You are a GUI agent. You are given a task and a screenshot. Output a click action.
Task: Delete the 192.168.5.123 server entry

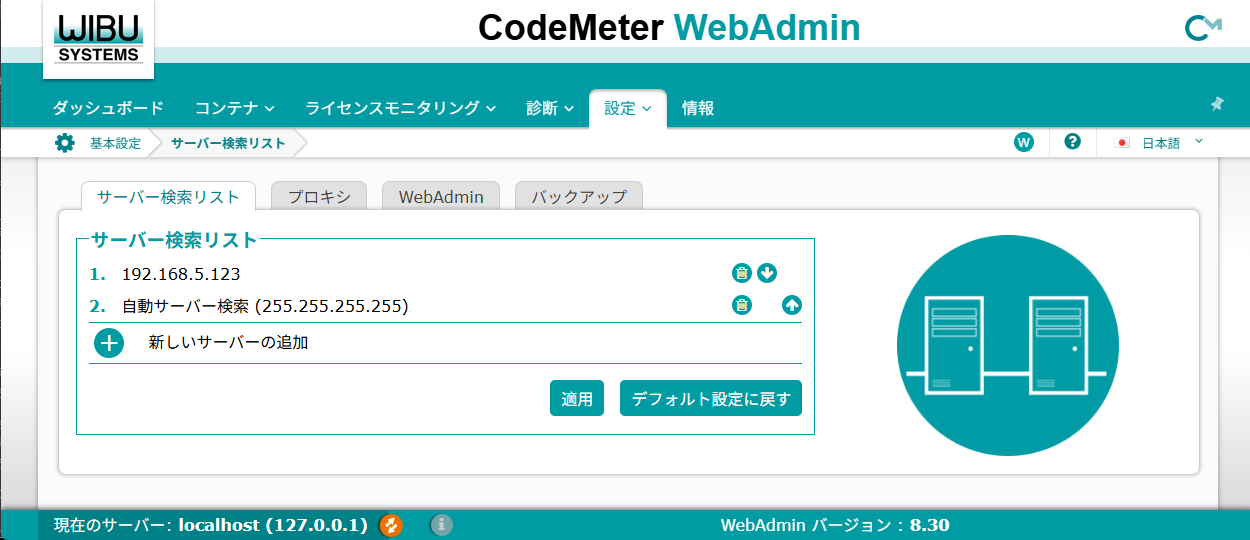pos(741,274)
